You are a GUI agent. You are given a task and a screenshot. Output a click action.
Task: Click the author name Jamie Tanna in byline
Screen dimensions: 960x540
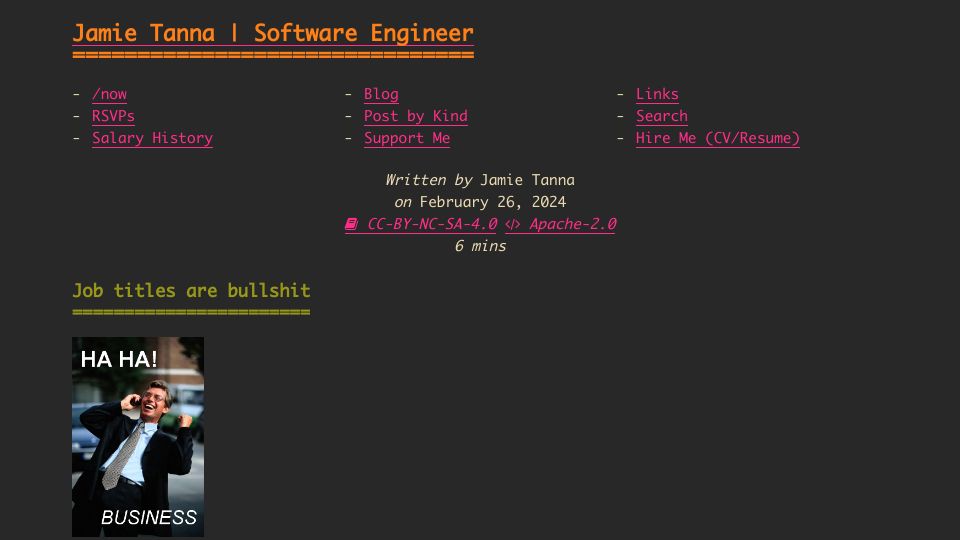pos(527,180)
